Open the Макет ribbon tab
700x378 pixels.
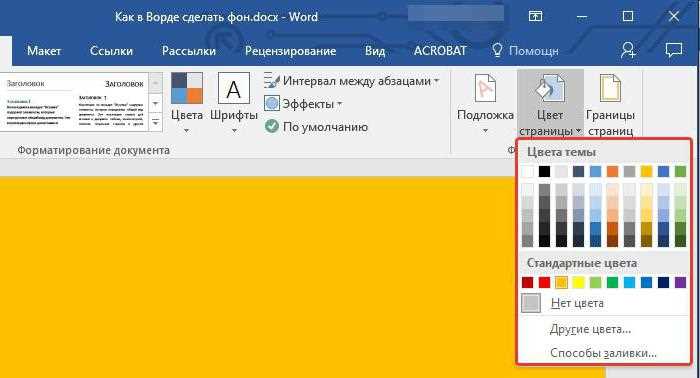(44, 51)
